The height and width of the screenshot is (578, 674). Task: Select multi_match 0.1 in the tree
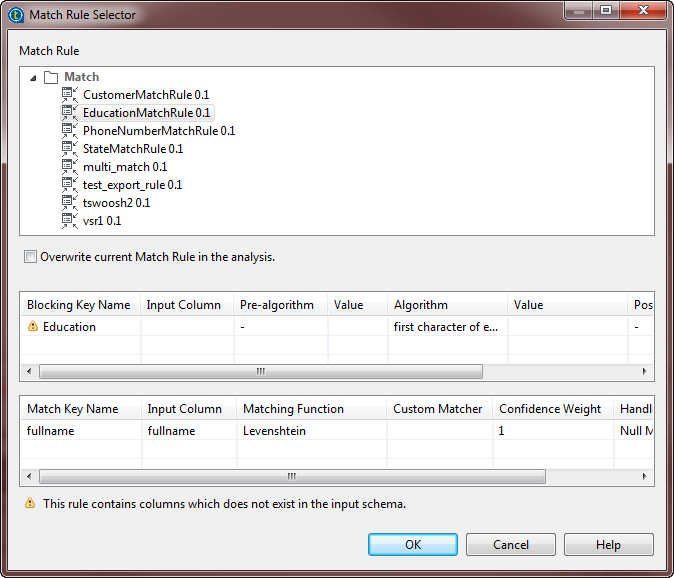pos(125,167)
